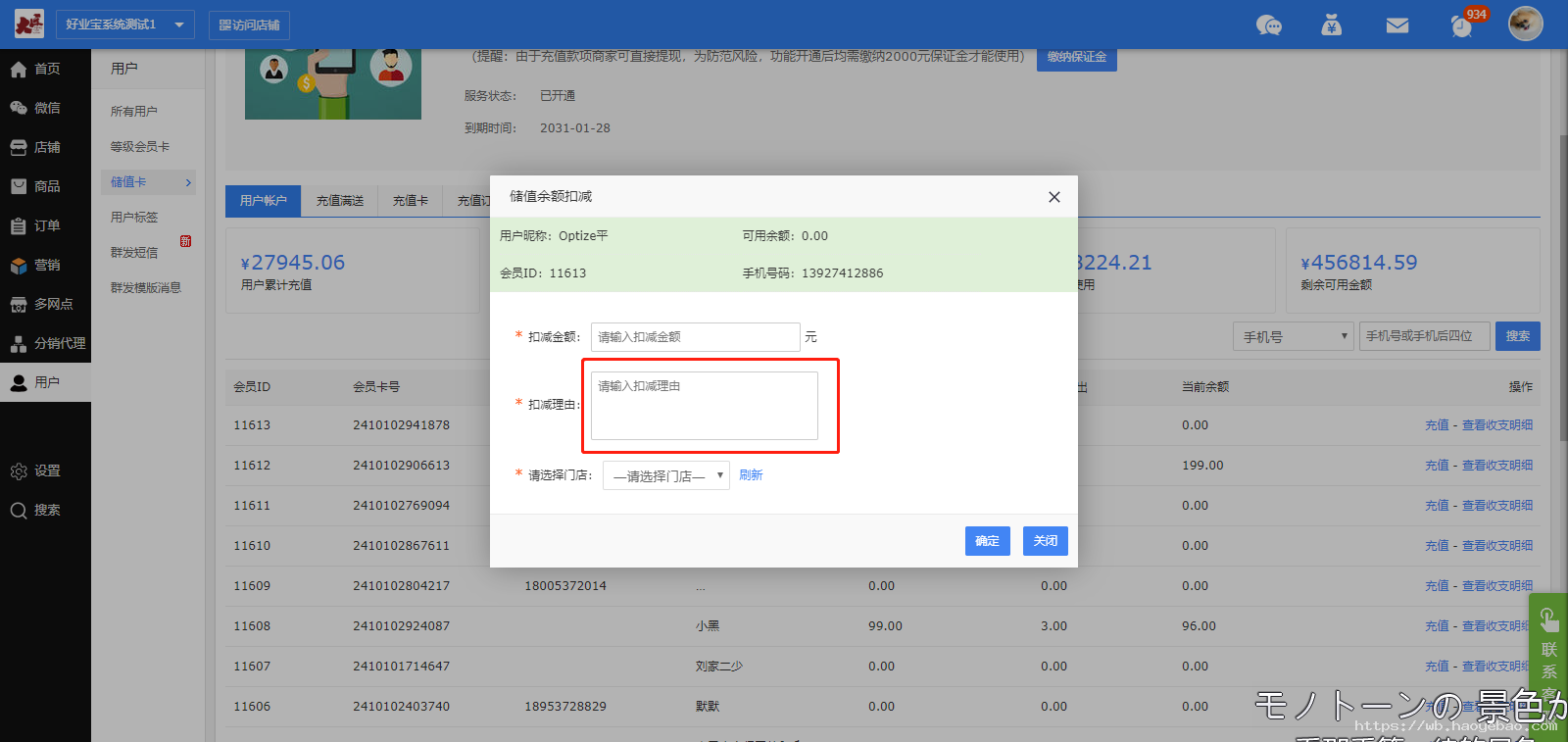This screenshot has width=1568, height=742.
Task: Click 充值 for member 11610
Action: [x=1437, y=546]
